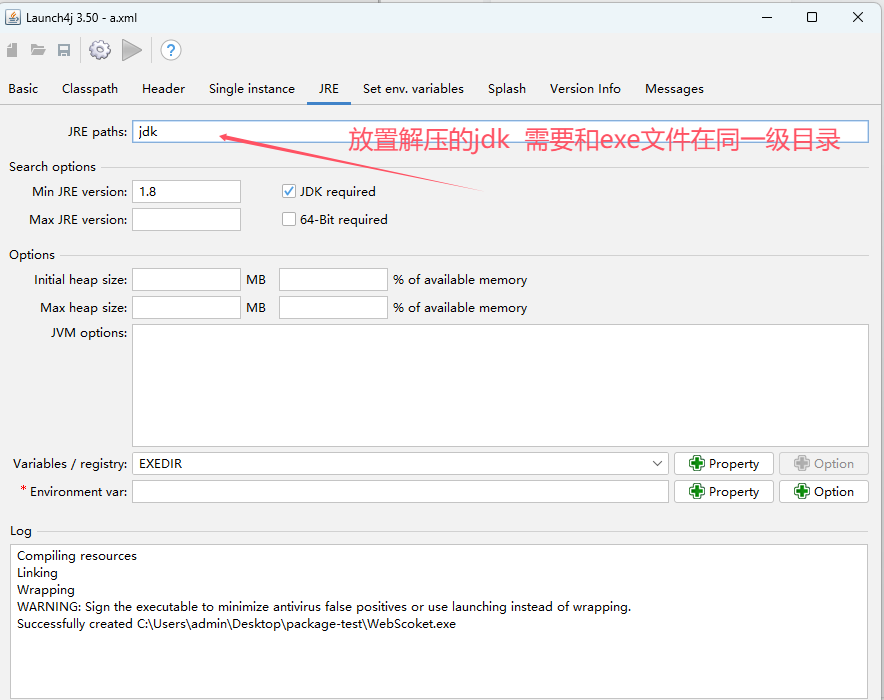Viewport: 884px width, 700px height.
Task: Switch to the Basic tab
Action: coord(23,88)
